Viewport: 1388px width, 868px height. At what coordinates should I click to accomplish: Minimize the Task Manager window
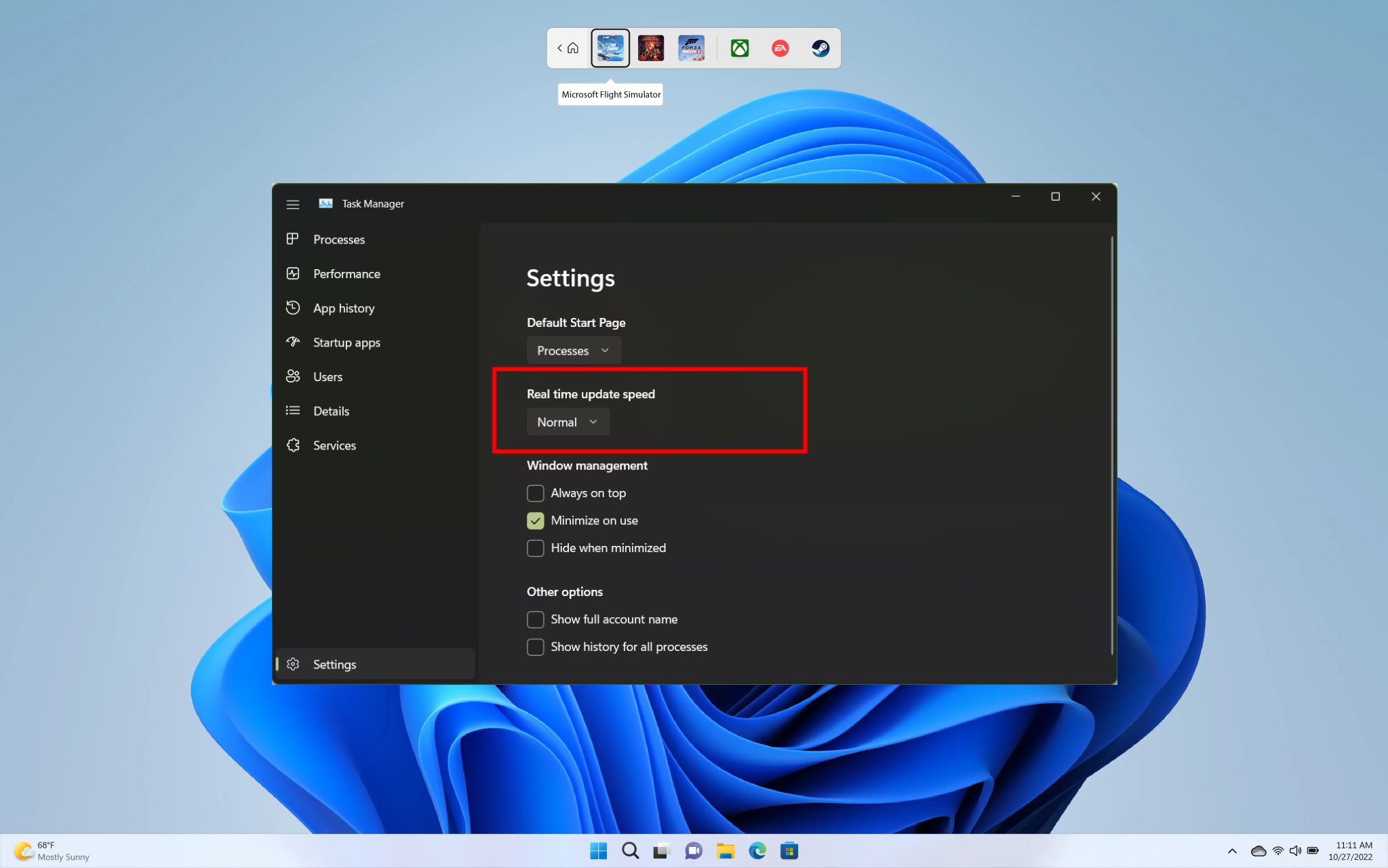tap(1016, 197)
